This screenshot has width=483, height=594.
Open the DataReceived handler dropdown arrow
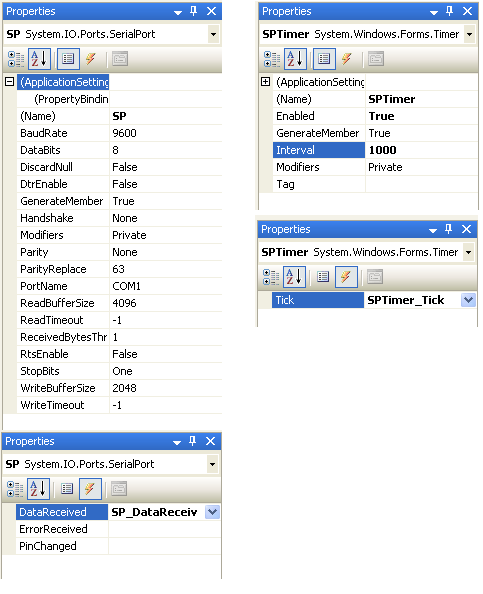tap(213, 512)
